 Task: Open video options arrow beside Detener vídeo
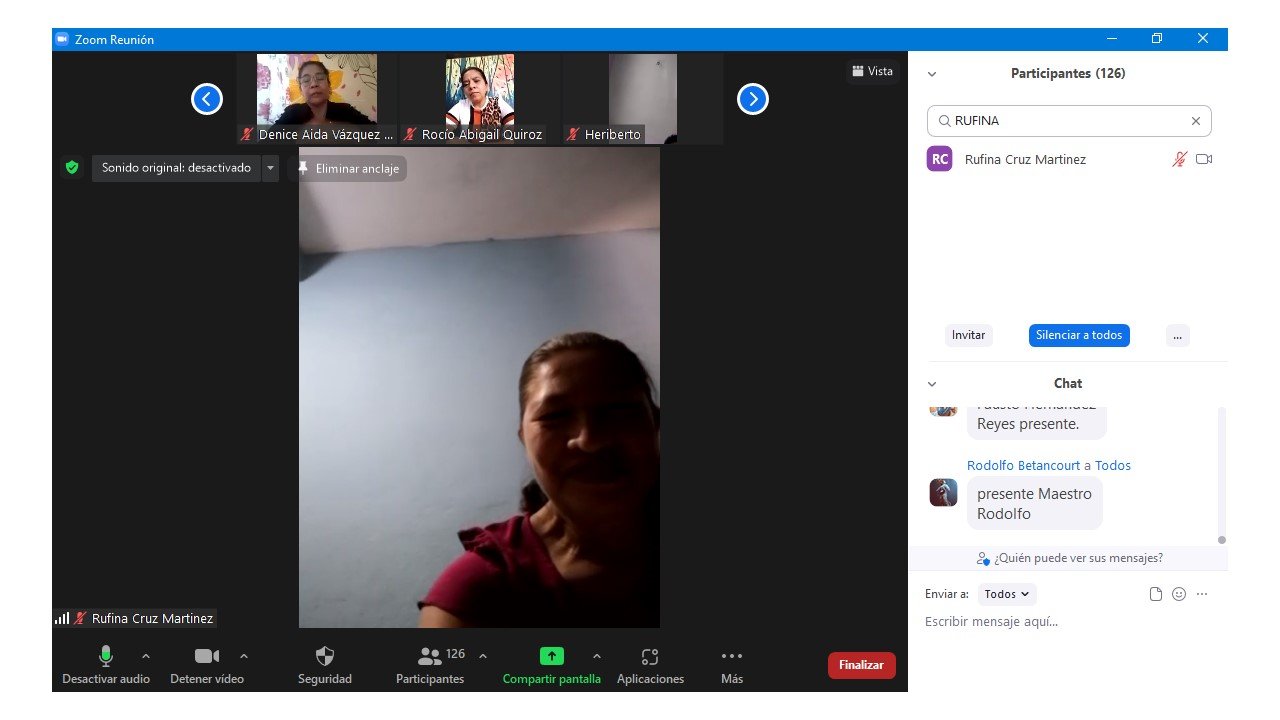[x=244, y=656]
